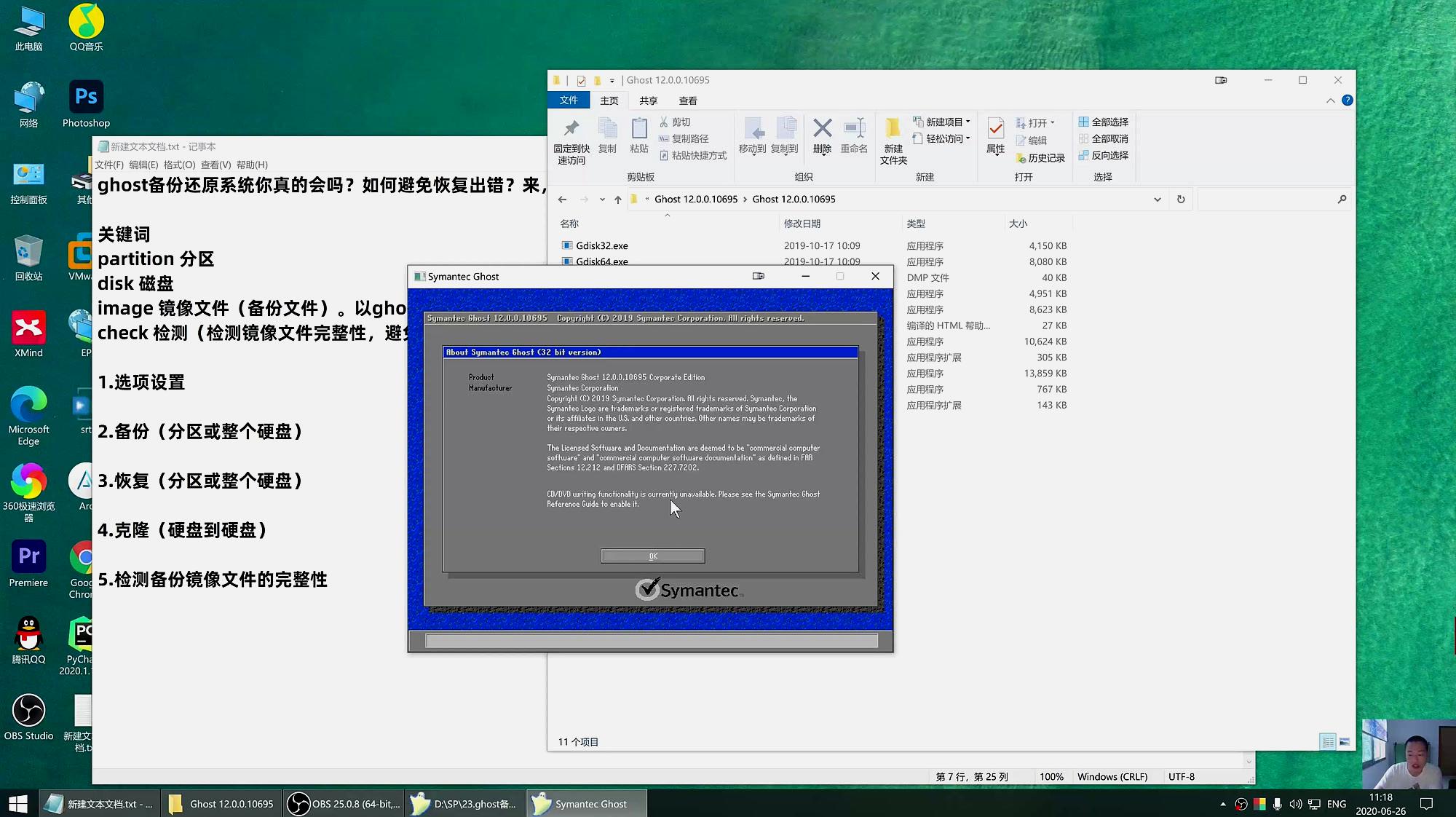This screenshot has height=817, width=1456.
Task: Click OK button in Ghost about dialog
Action: [652, 556]
